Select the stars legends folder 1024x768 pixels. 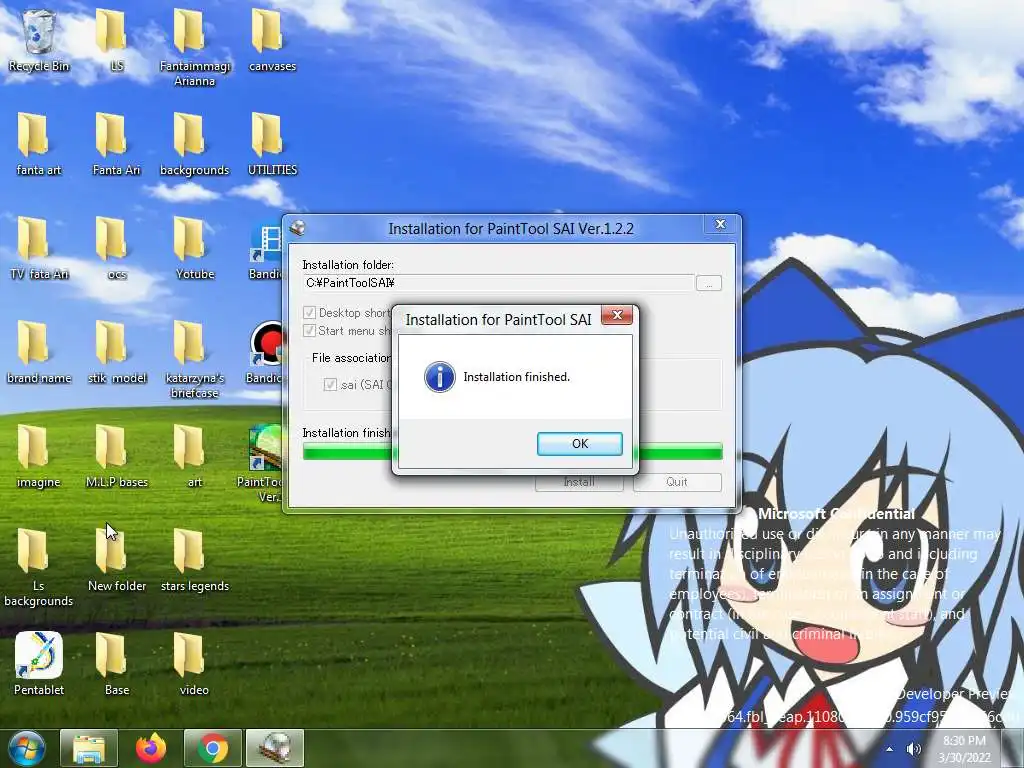tap(194, 560)
